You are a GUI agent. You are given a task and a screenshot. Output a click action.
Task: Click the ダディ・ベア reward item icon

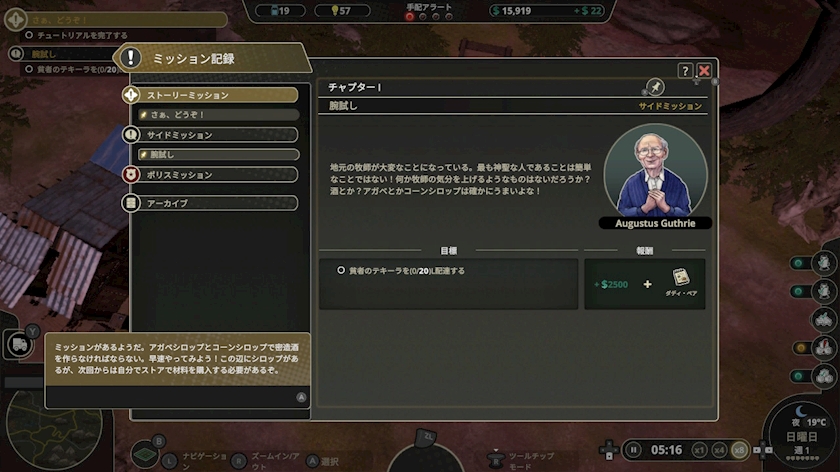pos(681,277)
